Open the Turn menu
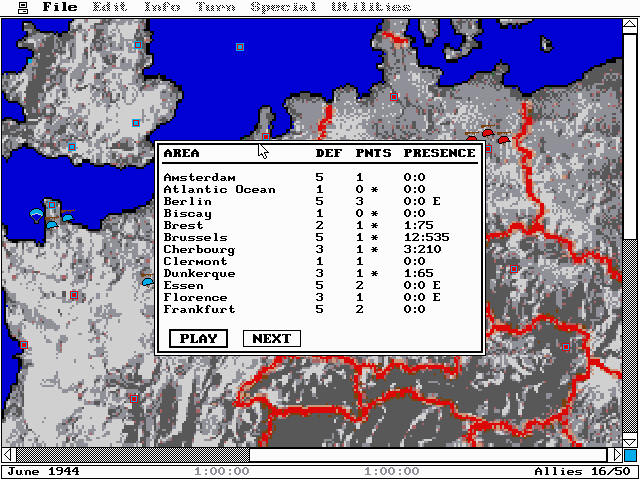 pos(216,7)
